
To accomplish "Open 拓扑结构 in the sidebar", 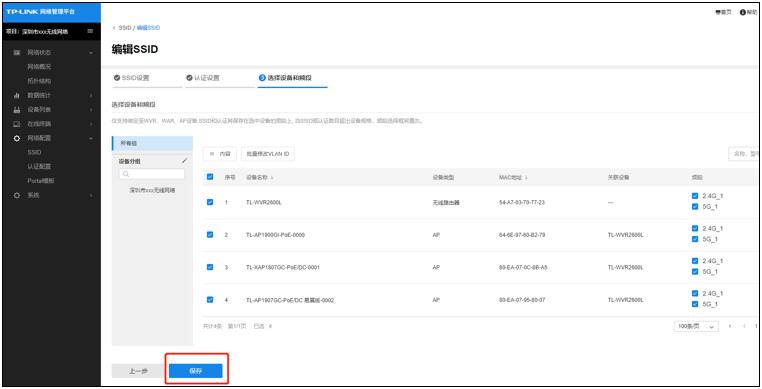I will pos(39,81).
